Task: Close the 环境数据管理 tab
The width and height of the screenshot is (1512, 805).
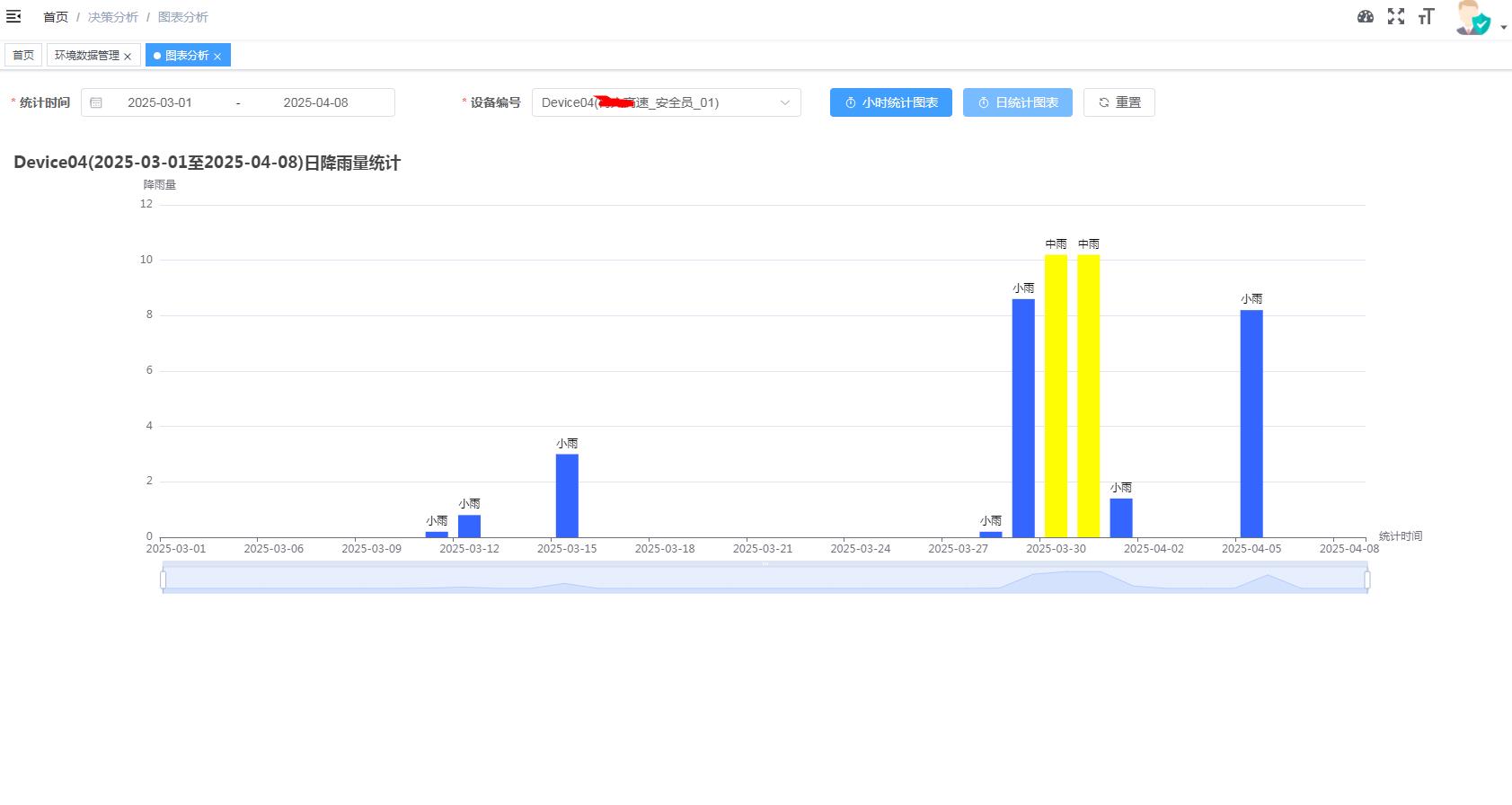Action: pyautogui.click(x=128, y=57)
